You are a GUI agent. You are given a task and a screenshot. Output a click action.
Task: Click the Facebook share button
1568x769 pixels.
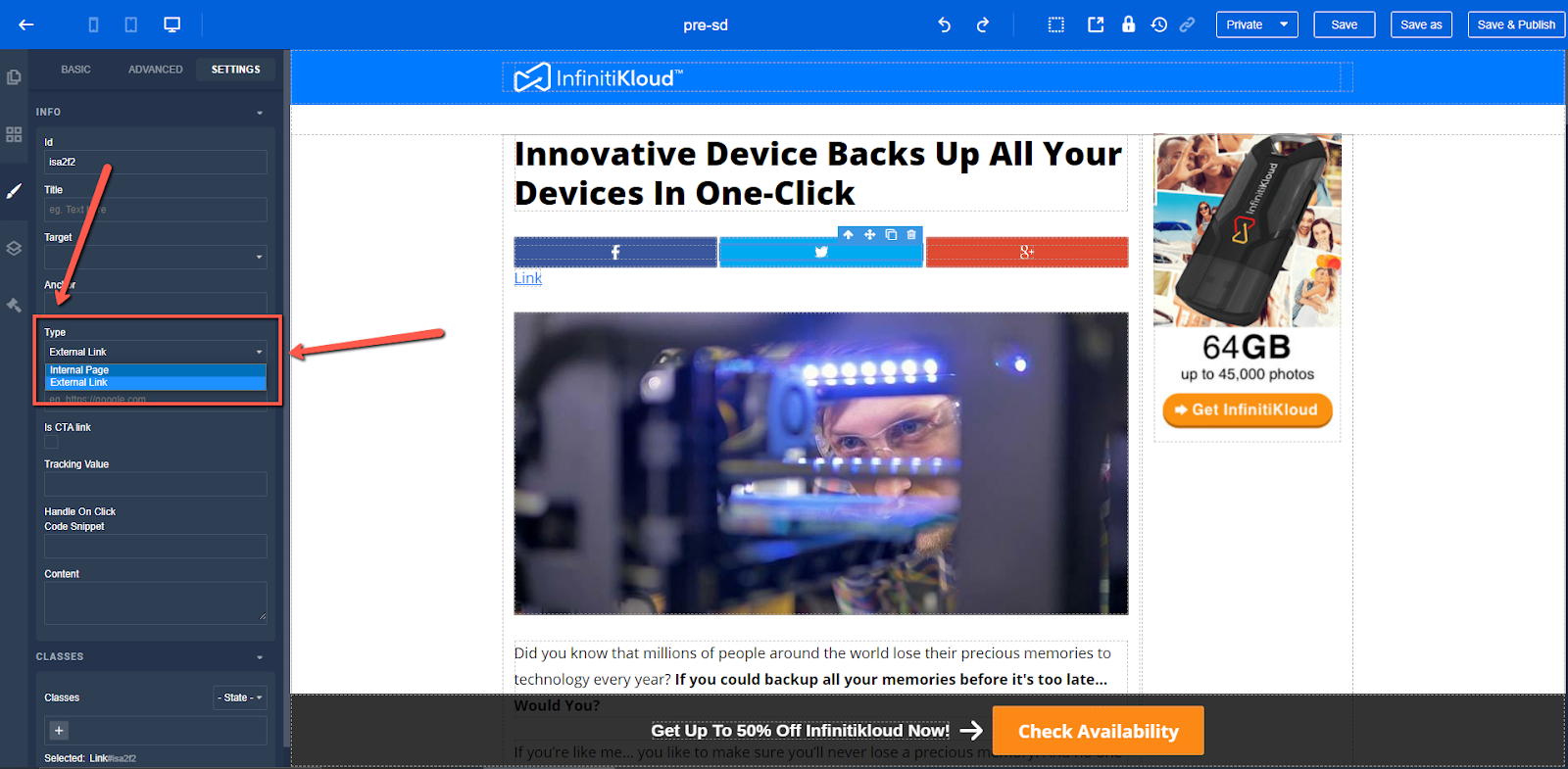[615, 252]
